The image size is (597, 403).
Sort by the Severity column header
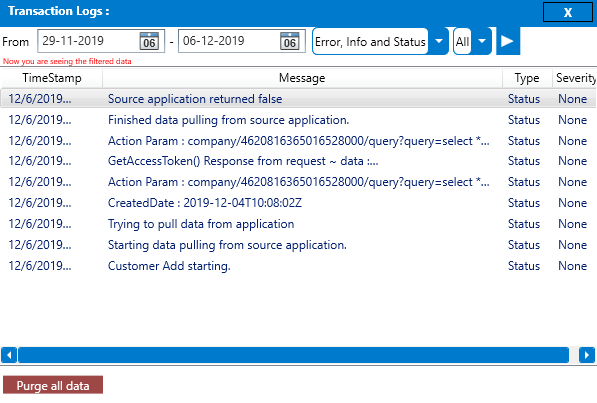click(x=575, y=78)
